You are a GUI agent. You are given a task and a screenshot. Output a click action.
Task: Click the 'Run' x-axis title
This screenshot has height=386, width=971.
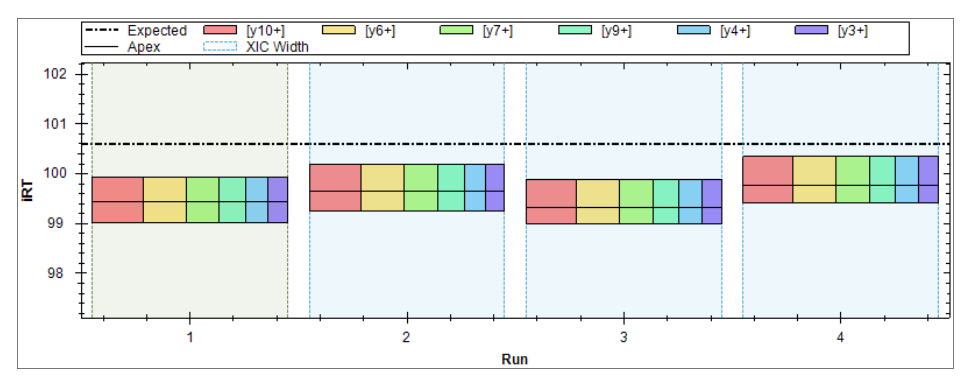pyautogui.click(x=515, y=359)
